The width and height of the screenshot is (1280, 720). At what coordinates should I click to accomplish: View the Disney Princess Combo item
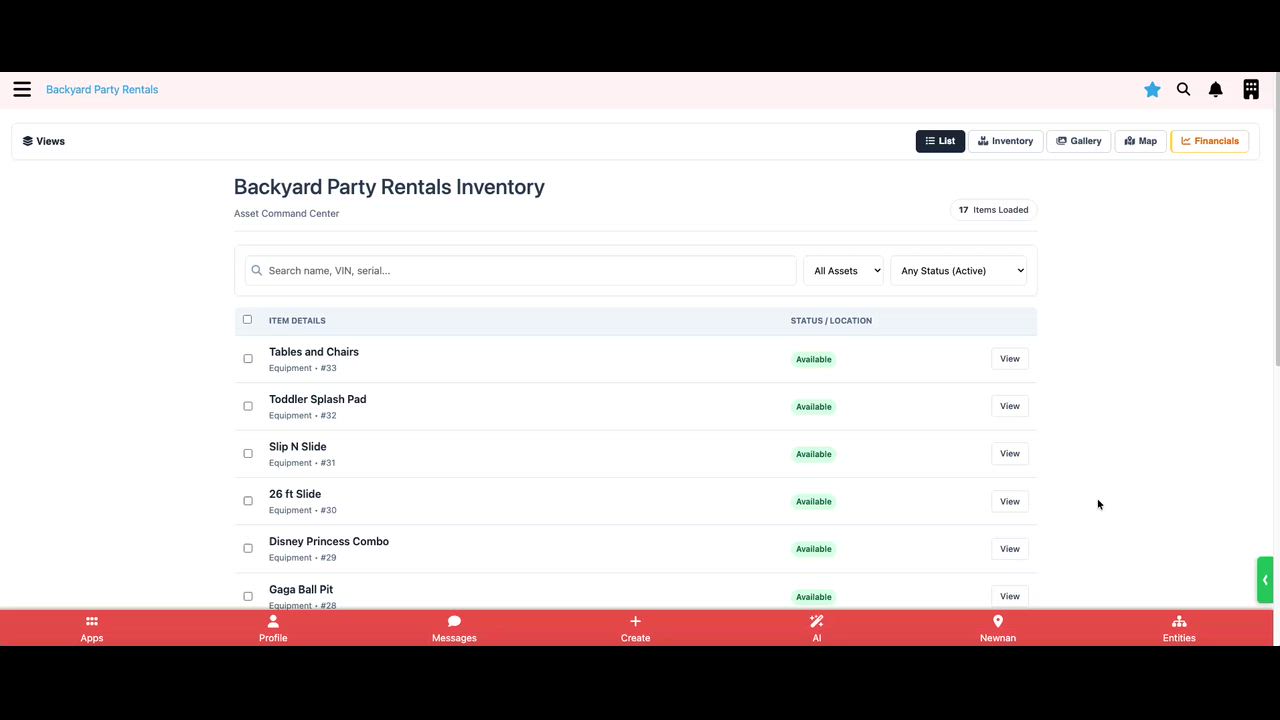[1010, 548]
